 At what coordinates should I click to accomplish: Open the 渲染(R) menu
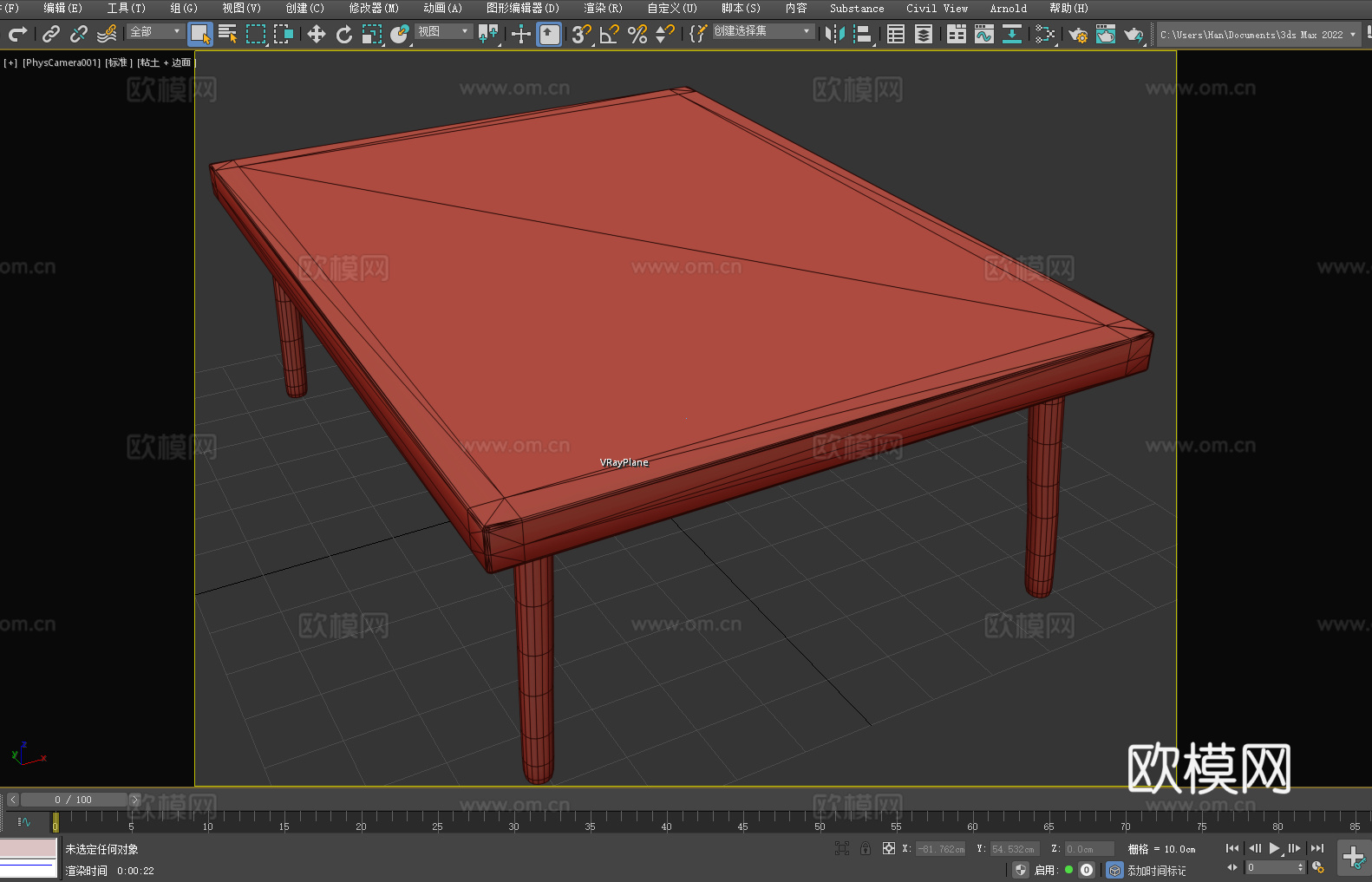click(603, 8)
